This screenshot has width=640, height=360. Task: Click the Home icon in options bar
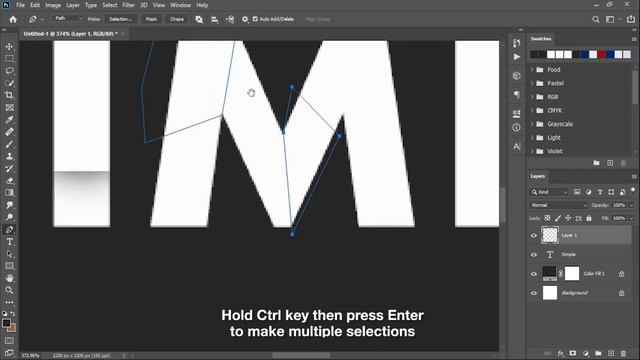point(13,19)
